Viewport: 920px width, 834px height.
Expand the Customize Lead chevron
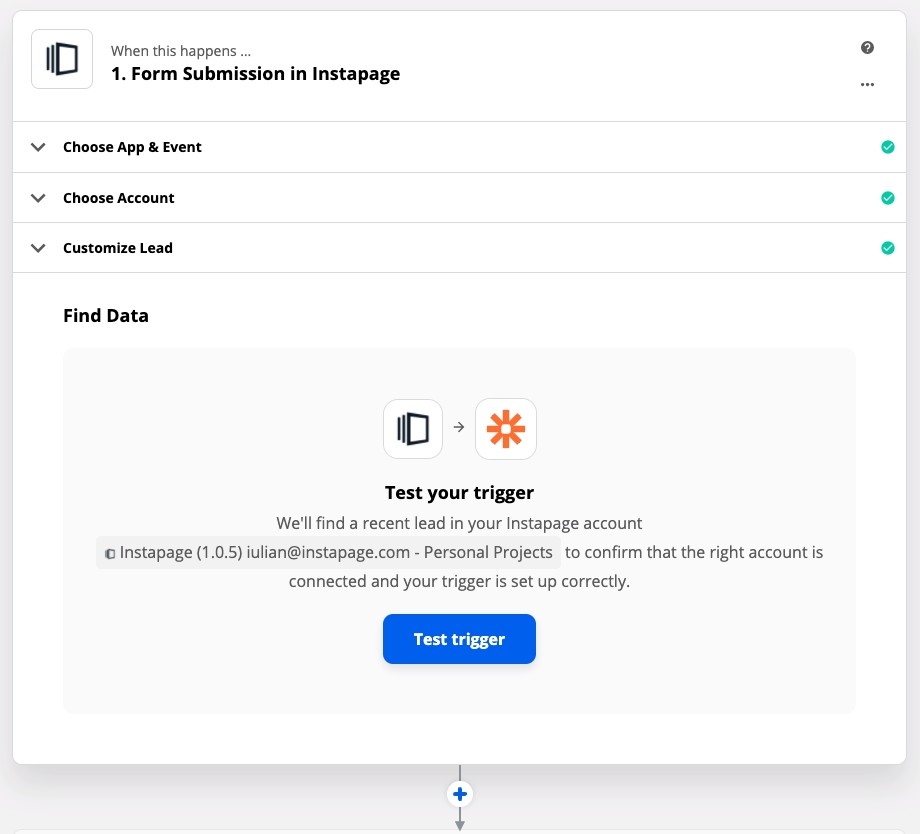tap(38, 248)
